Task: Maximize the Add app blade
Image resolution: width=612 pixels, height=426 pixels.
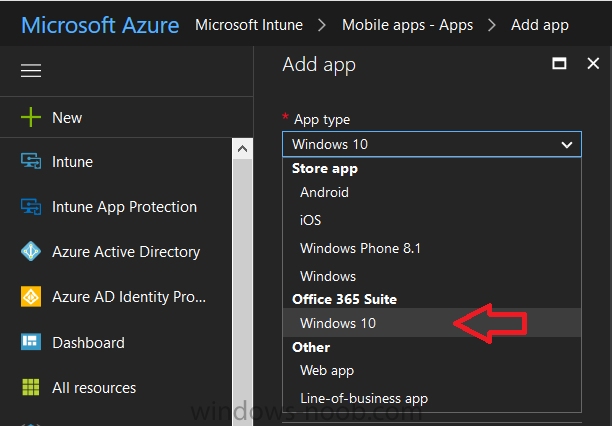Action: (x=559, y=63)
